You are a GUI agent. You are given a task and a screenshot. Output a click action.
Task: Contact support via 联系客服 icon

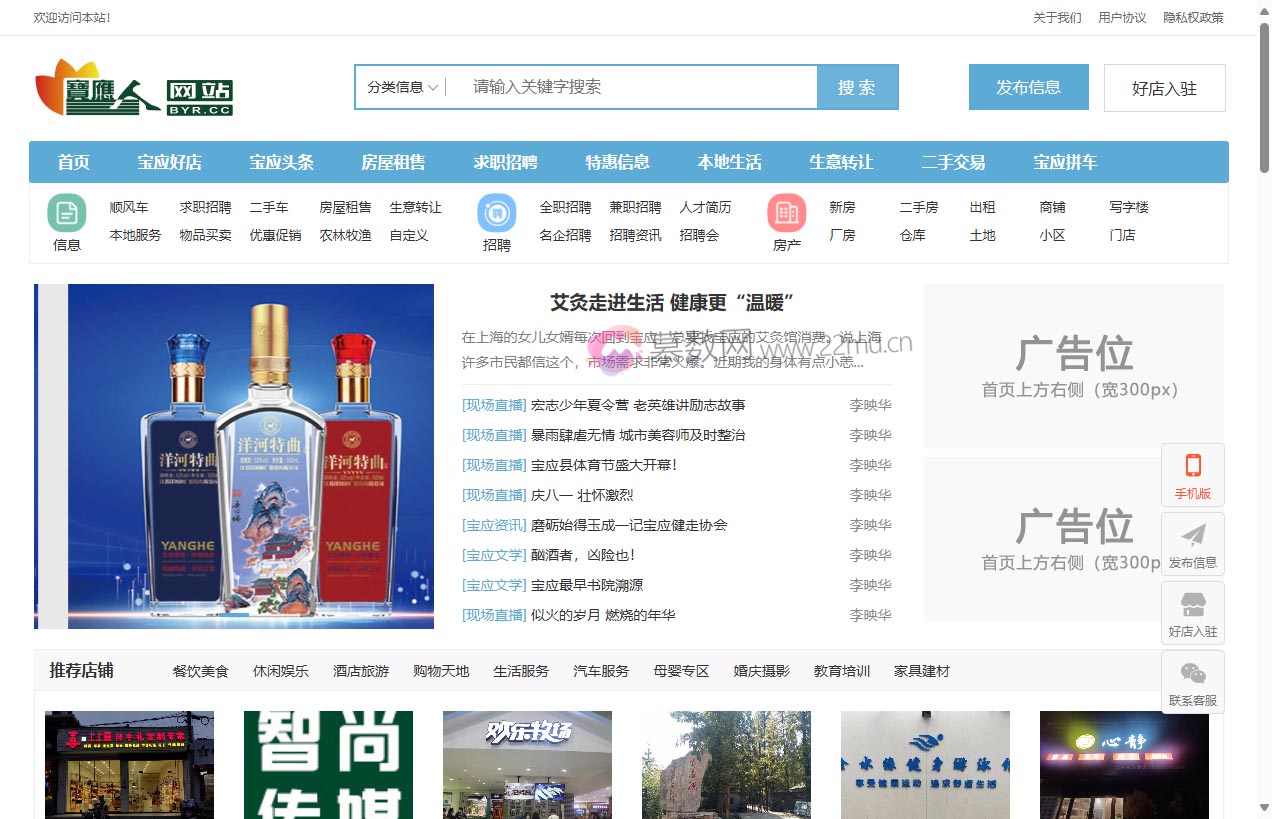(x=1192, y=682)
